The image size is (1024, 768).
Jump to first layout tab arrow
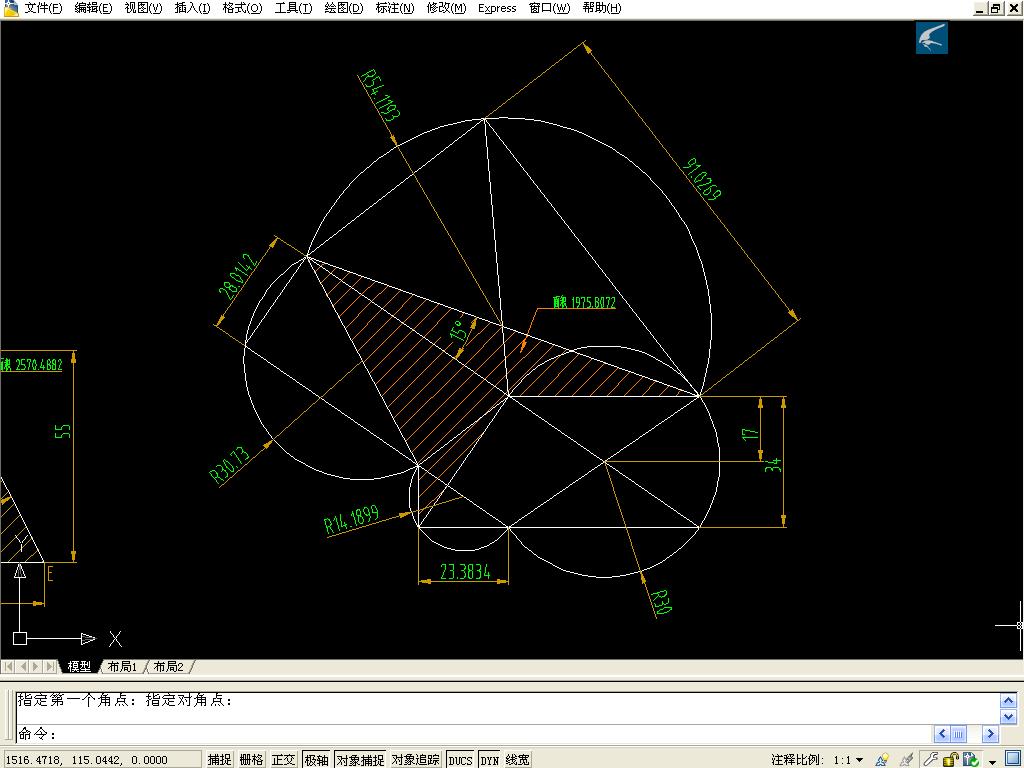[8, 667]
